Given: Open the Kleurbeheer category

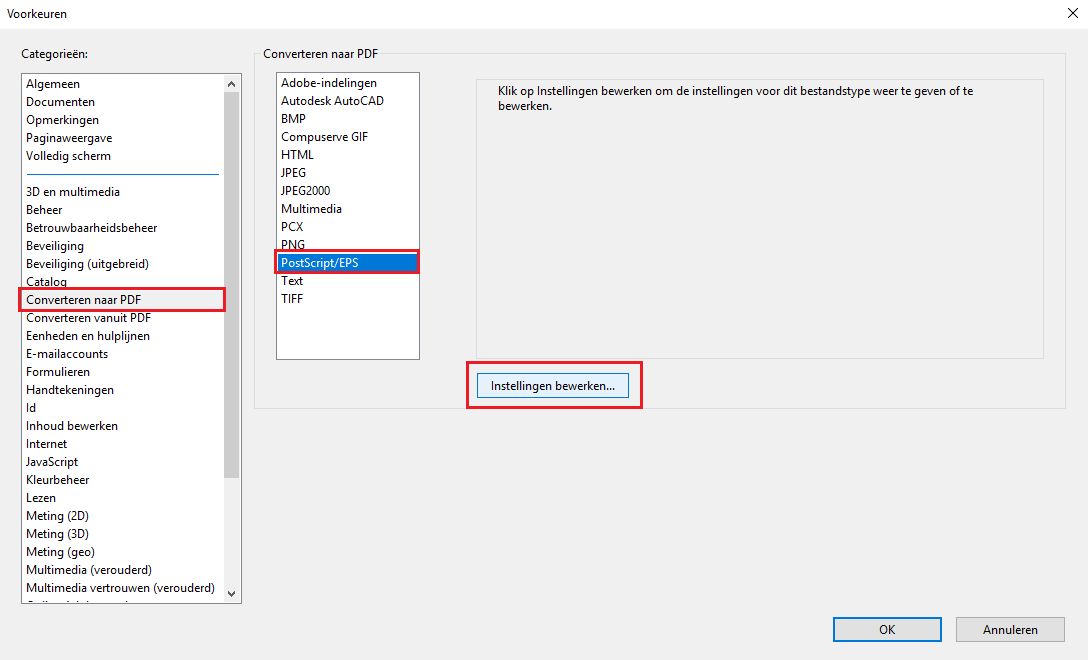Looking at the screenshot, I should (56, 479).
